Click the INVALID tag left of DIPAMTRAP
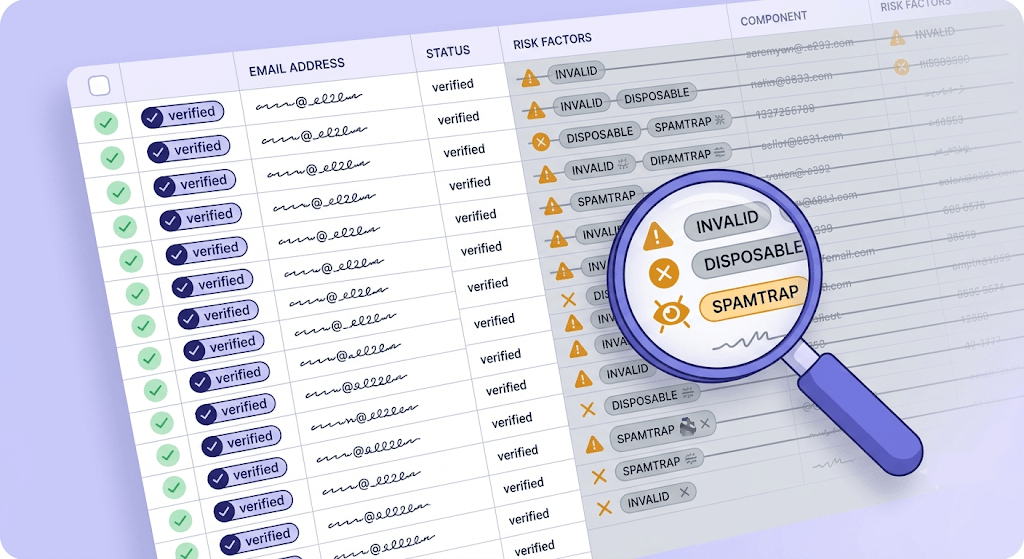 600,168
